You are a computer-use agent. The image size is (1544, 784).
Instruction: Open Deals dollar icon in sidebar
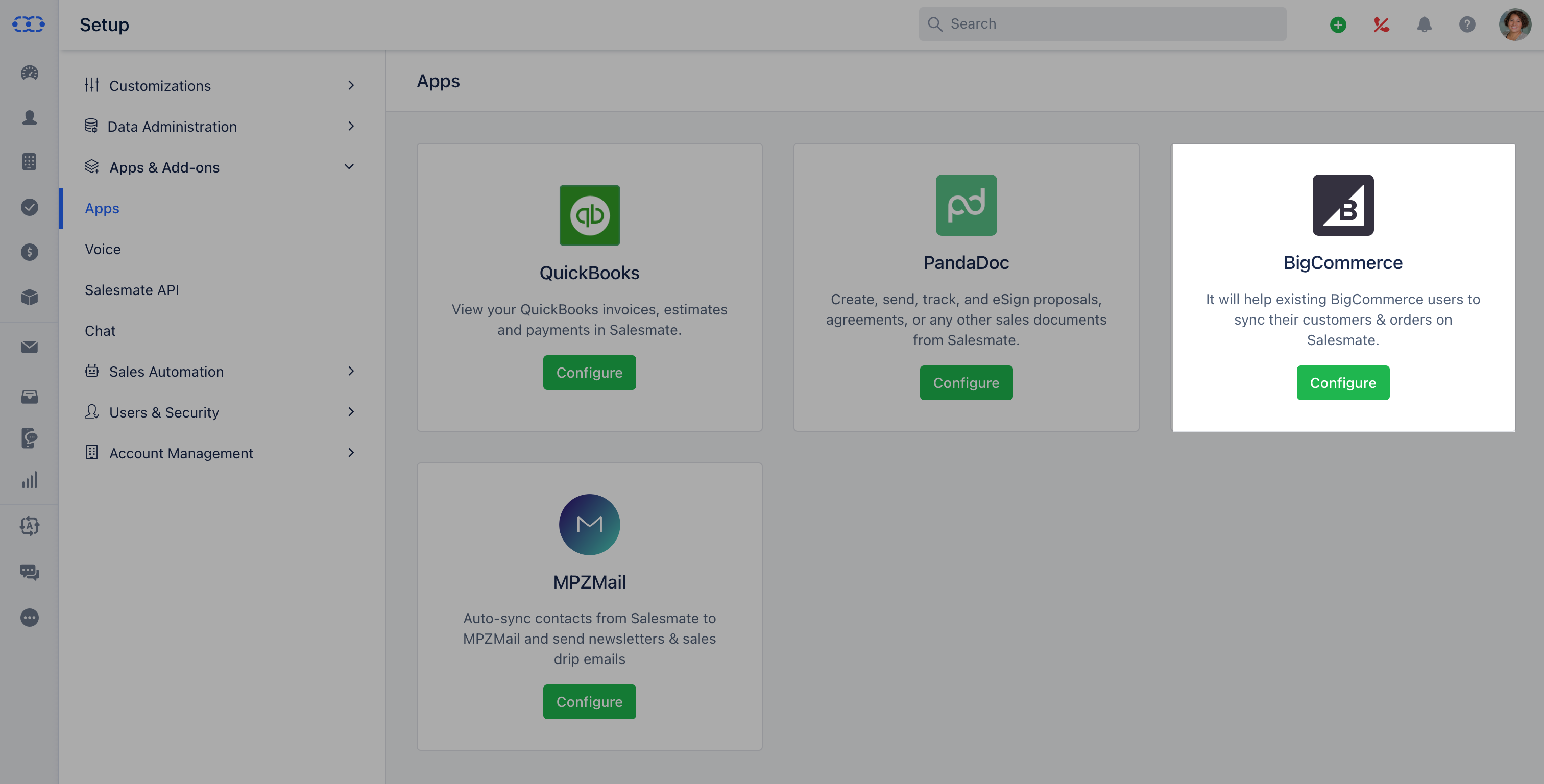pyautogui.click(x=30, y=252)
